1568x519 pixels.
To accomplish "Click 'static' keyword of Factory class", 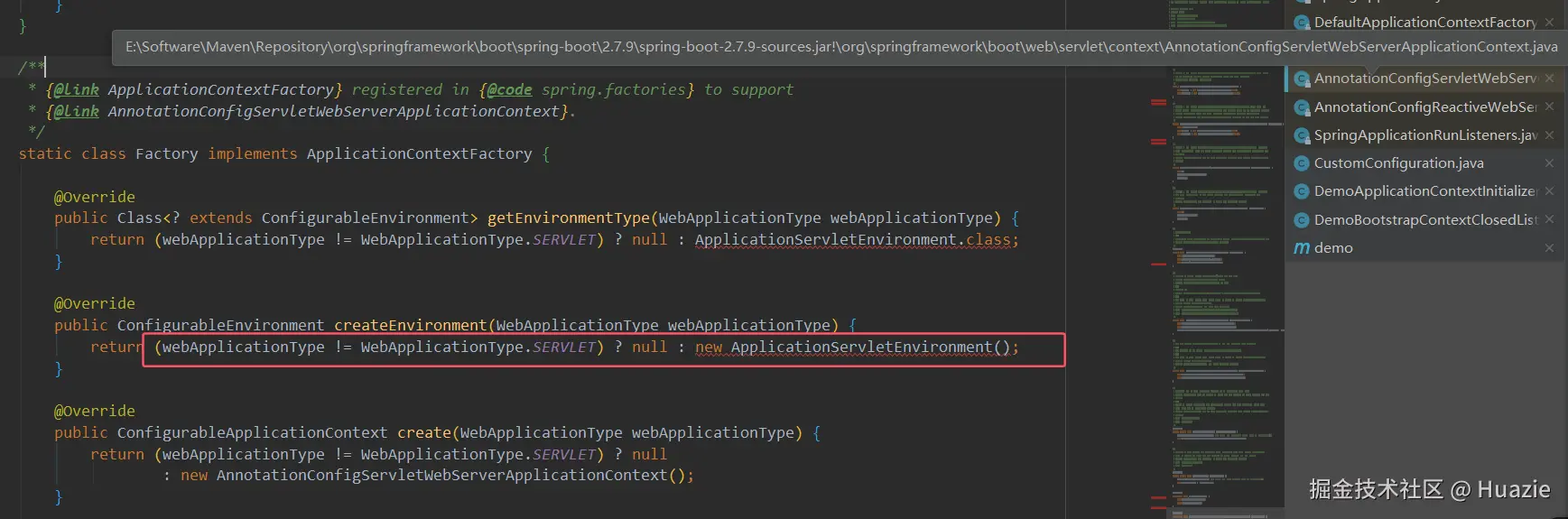I will pyautogui.click(x=45, y=153).
